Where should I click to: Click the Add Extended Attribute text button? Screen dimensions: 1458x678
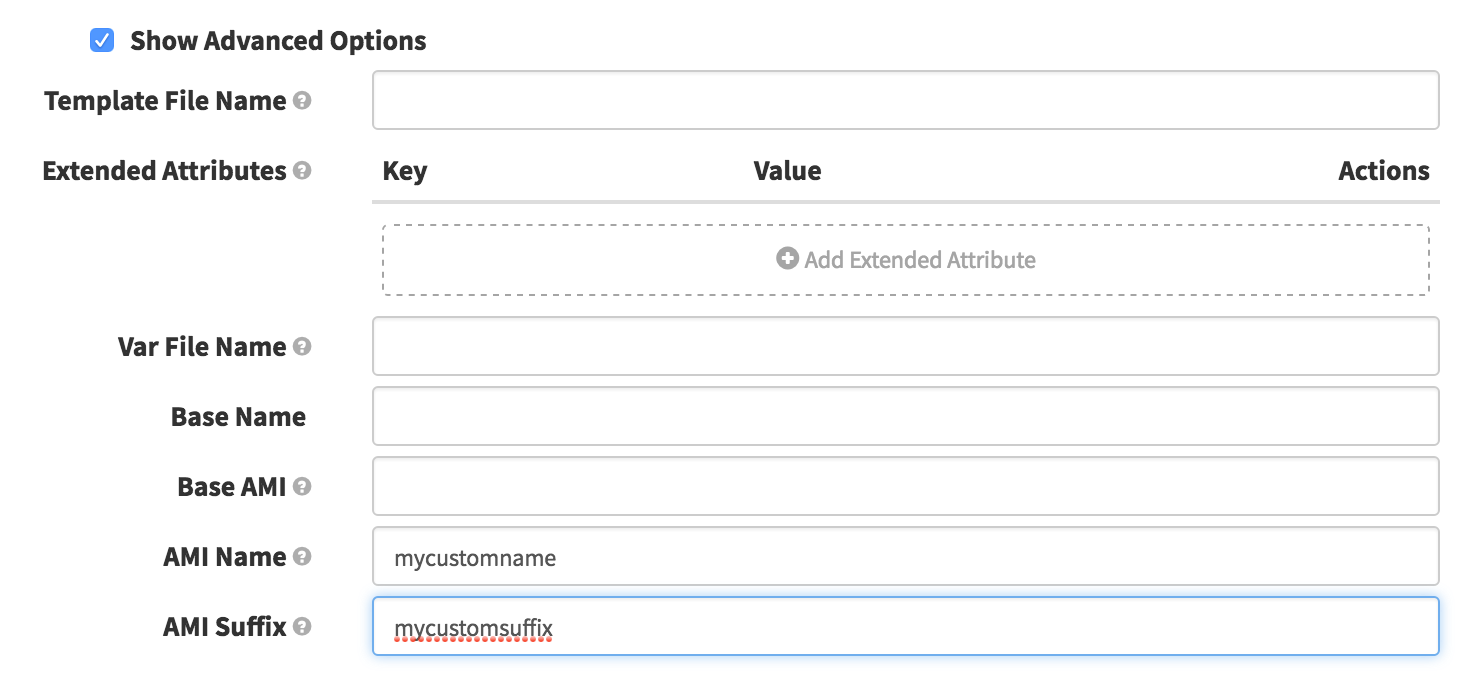click(x=919, y=260)
